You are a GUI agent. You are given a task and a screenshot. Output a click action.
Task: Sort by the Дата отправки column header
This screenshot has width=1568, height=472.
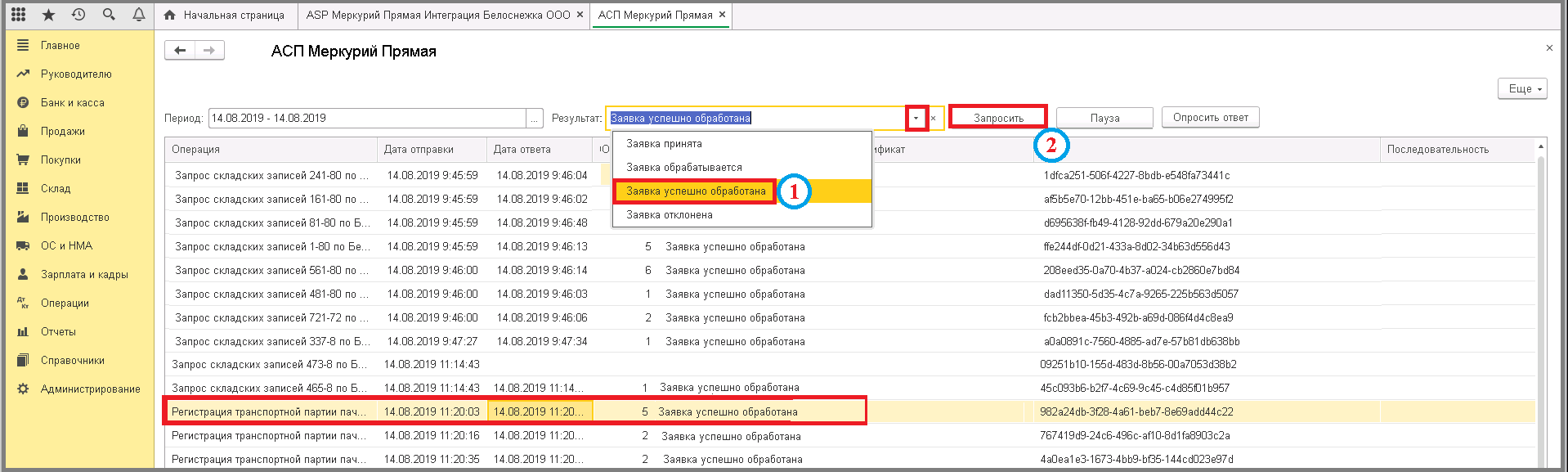431,150
